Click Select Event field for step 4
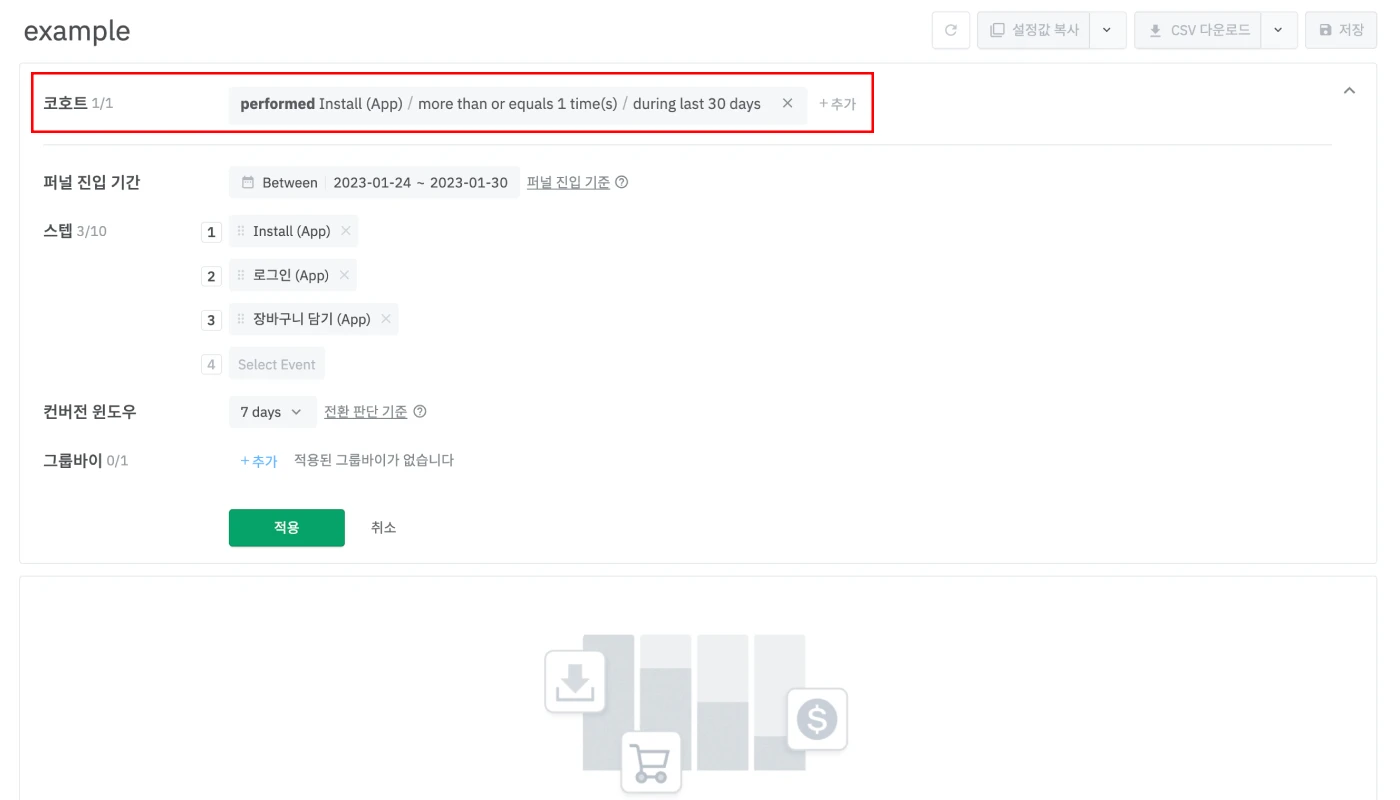 [277, 365]
